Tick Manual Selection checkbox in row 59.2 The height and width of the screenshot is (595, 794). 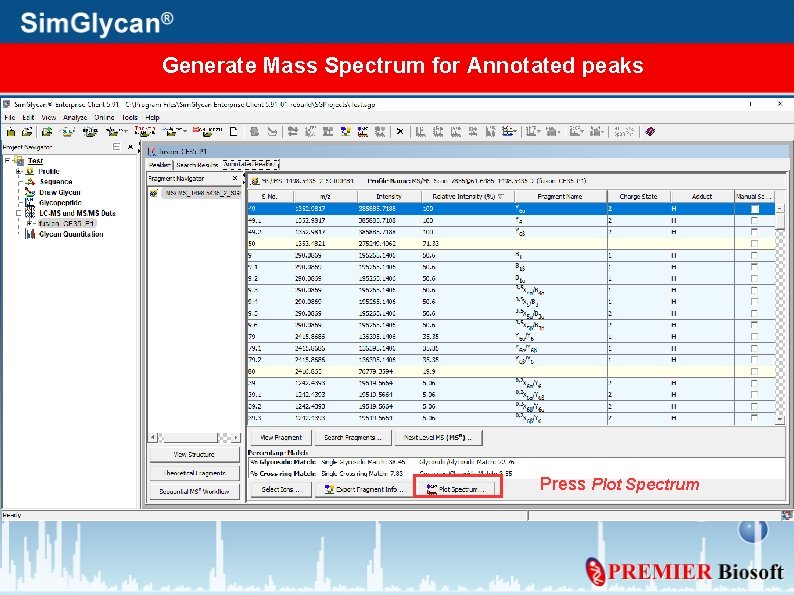point(755,406)
